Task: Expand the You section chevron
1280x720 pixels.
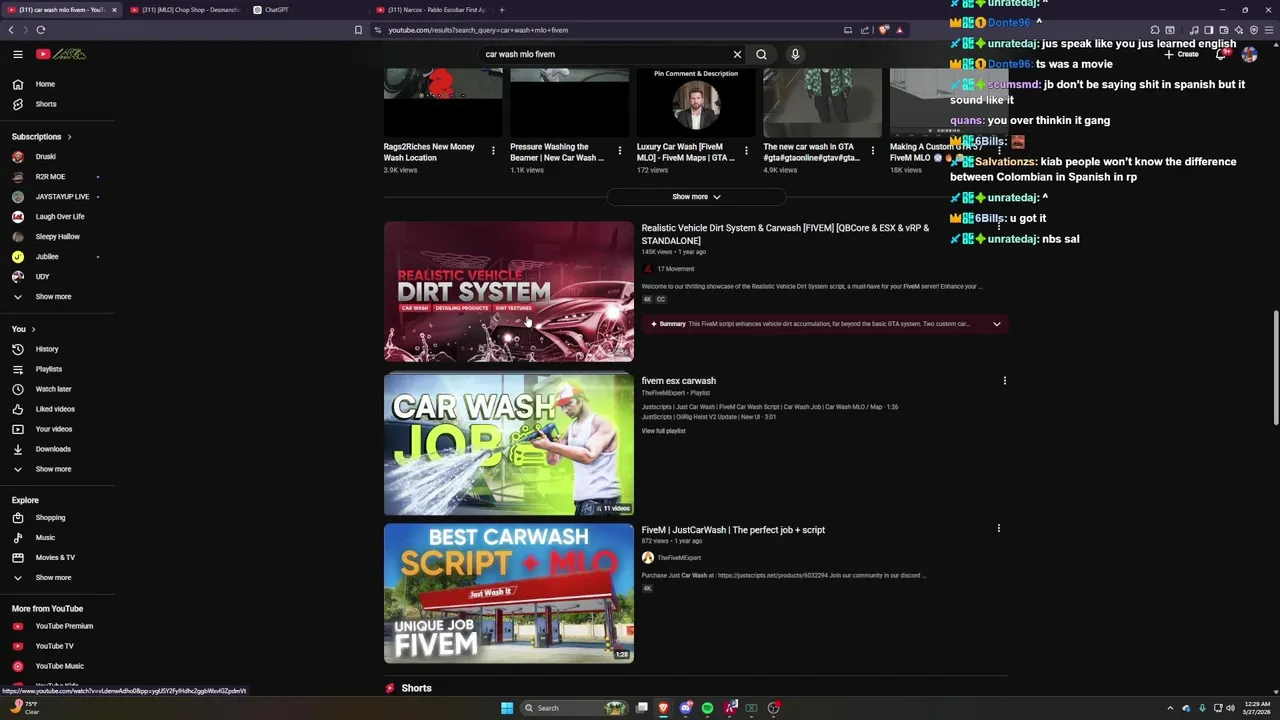Action: (33, 329)
